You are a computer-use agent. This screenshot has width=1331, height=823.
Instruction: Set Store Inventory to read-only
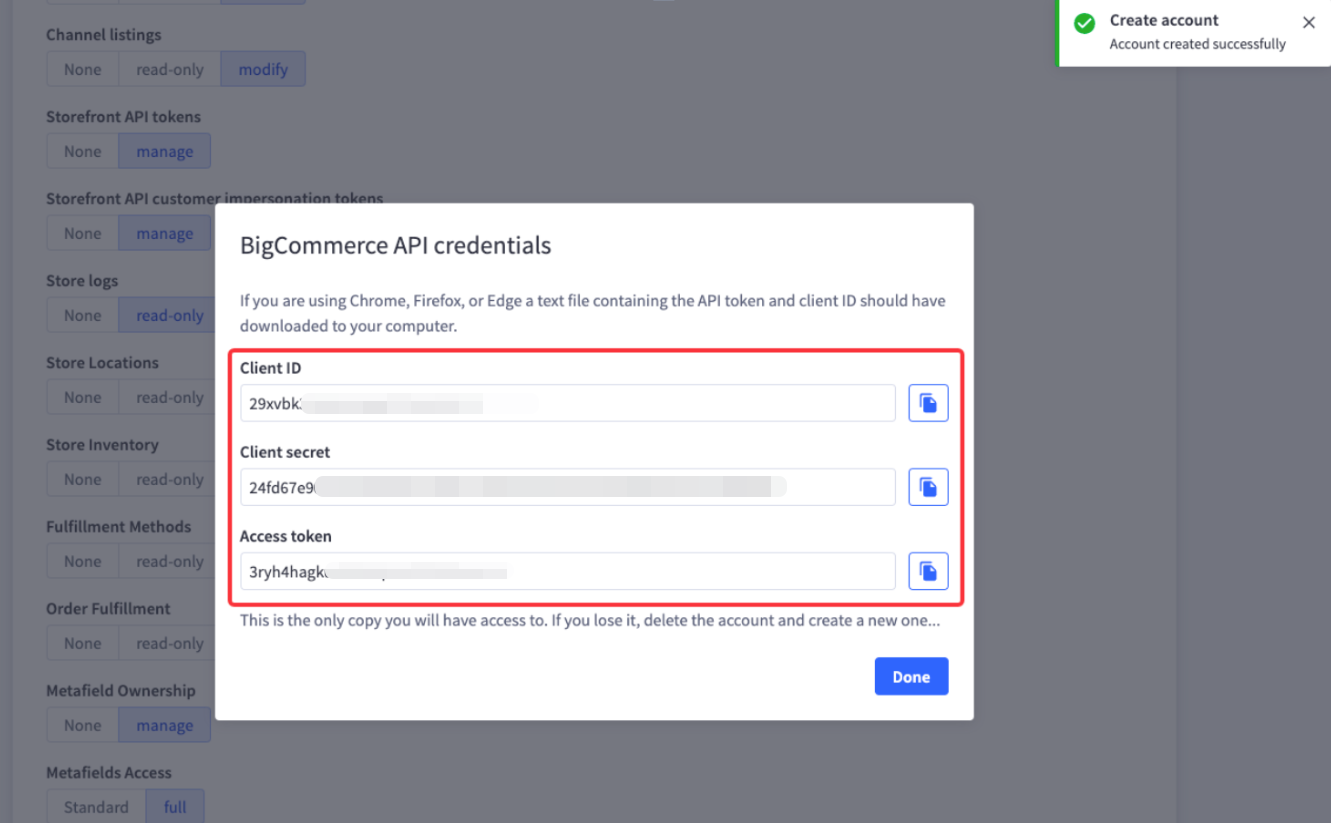tap(168, 479)
